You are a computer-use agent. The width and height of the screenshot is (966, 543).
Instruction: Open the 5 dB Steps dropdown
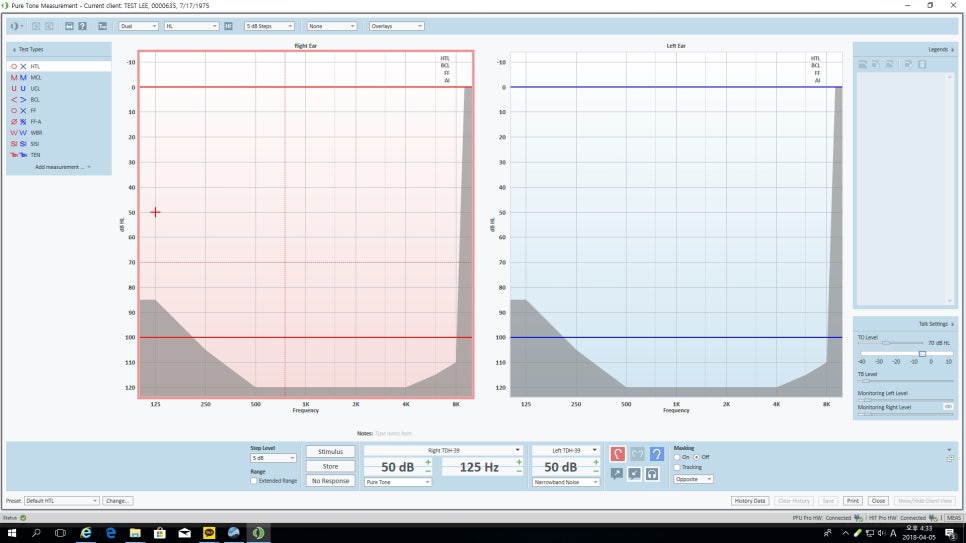coord(269,26)
